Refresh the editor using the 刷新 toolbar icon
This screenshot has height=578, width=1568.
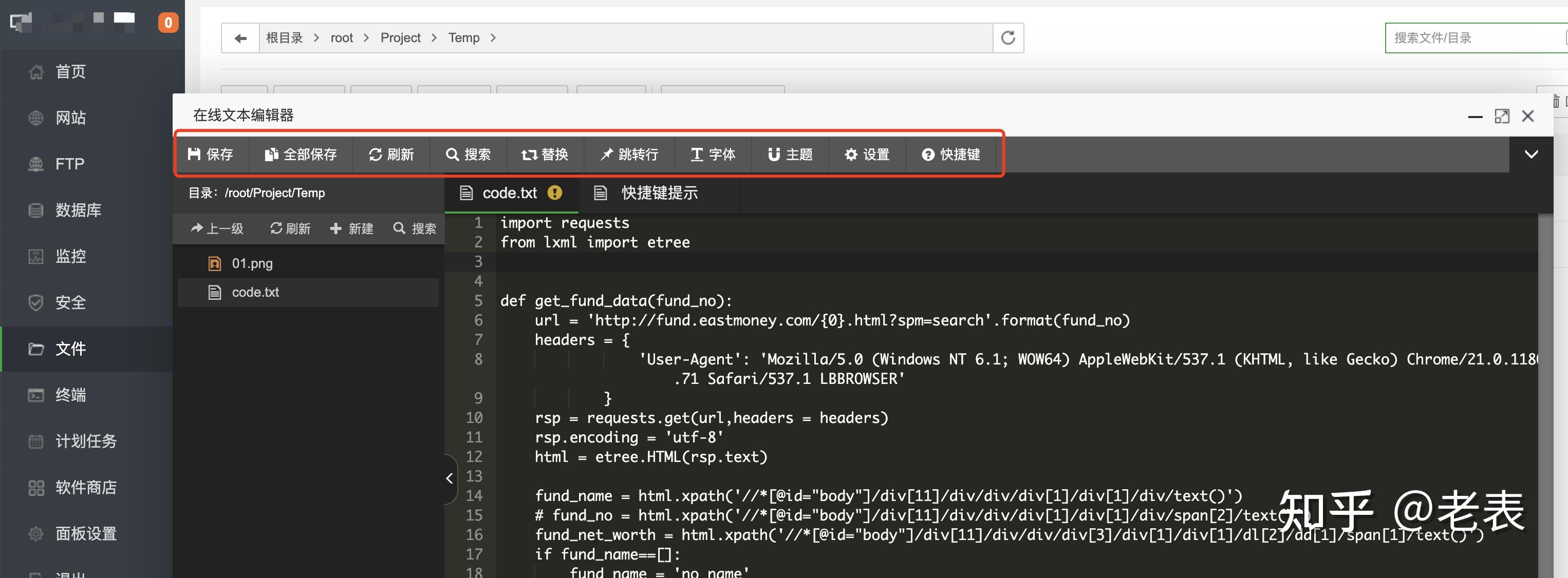pos(391,155)
